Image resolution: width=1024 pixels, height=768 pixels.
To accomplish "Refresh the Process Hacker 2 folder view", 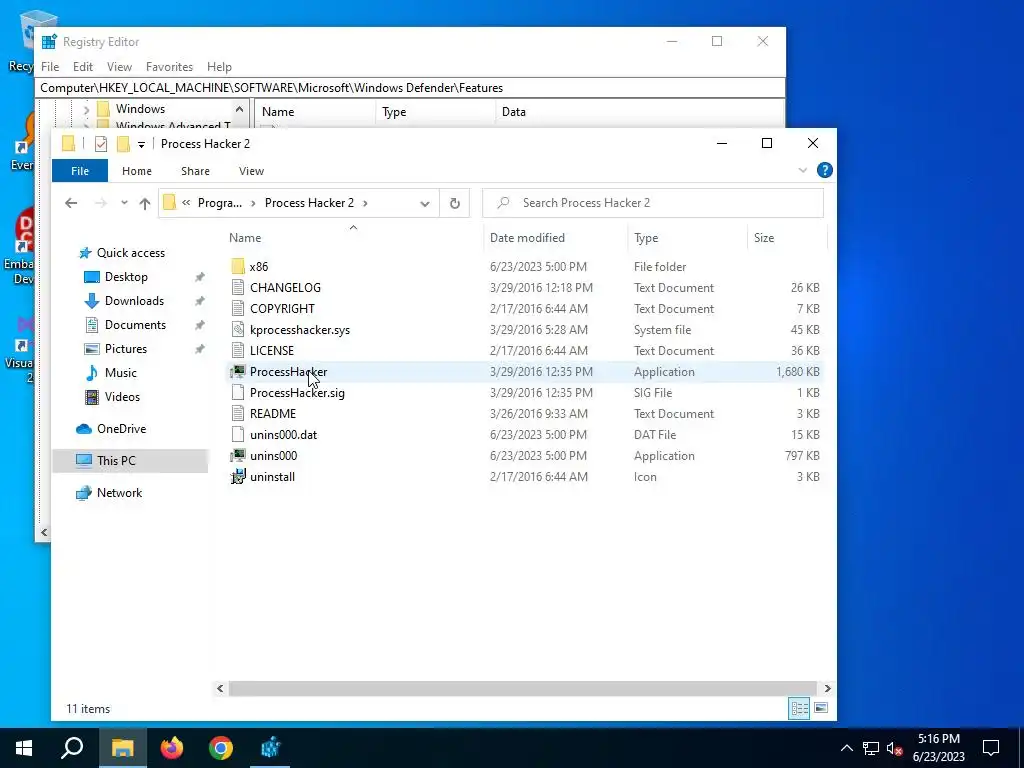I will click(455, 203).
